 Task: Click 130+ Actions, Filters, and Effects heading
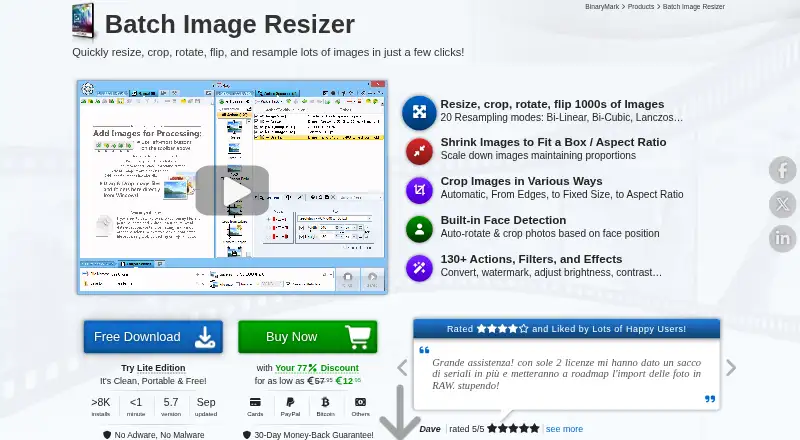[x=532, y=259]
